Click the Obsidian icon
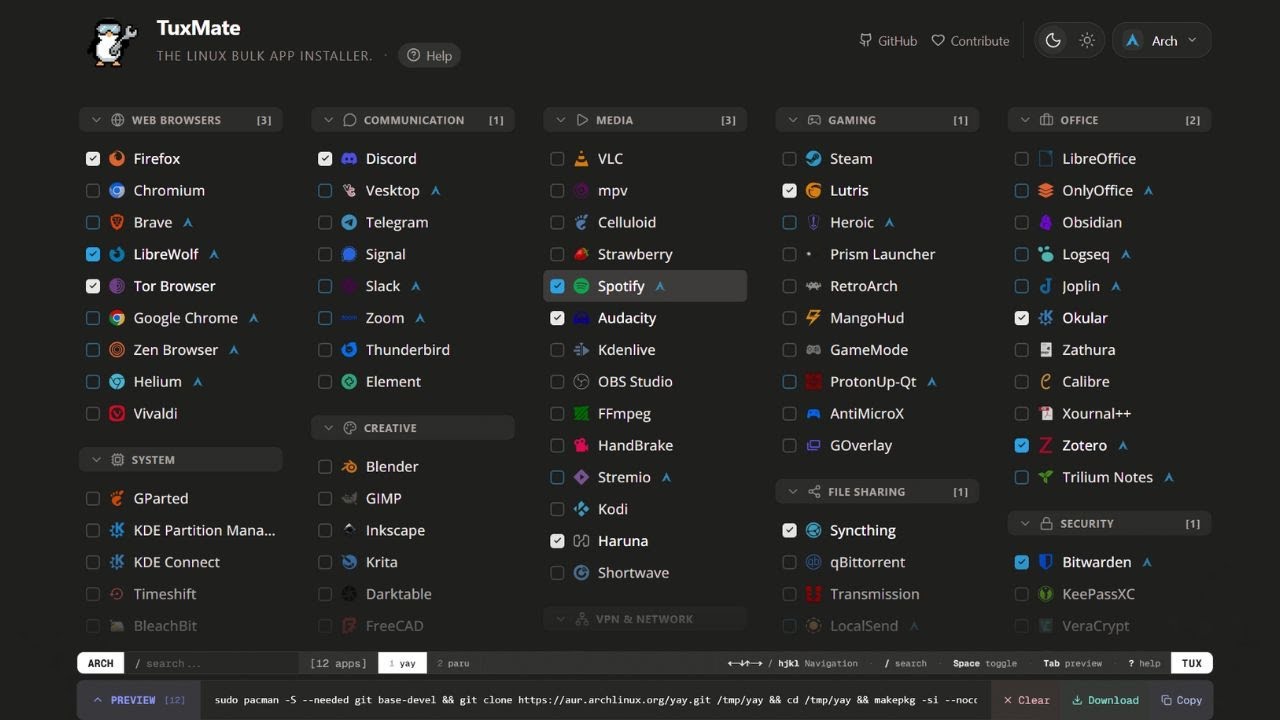 [x=1045, y=223]
